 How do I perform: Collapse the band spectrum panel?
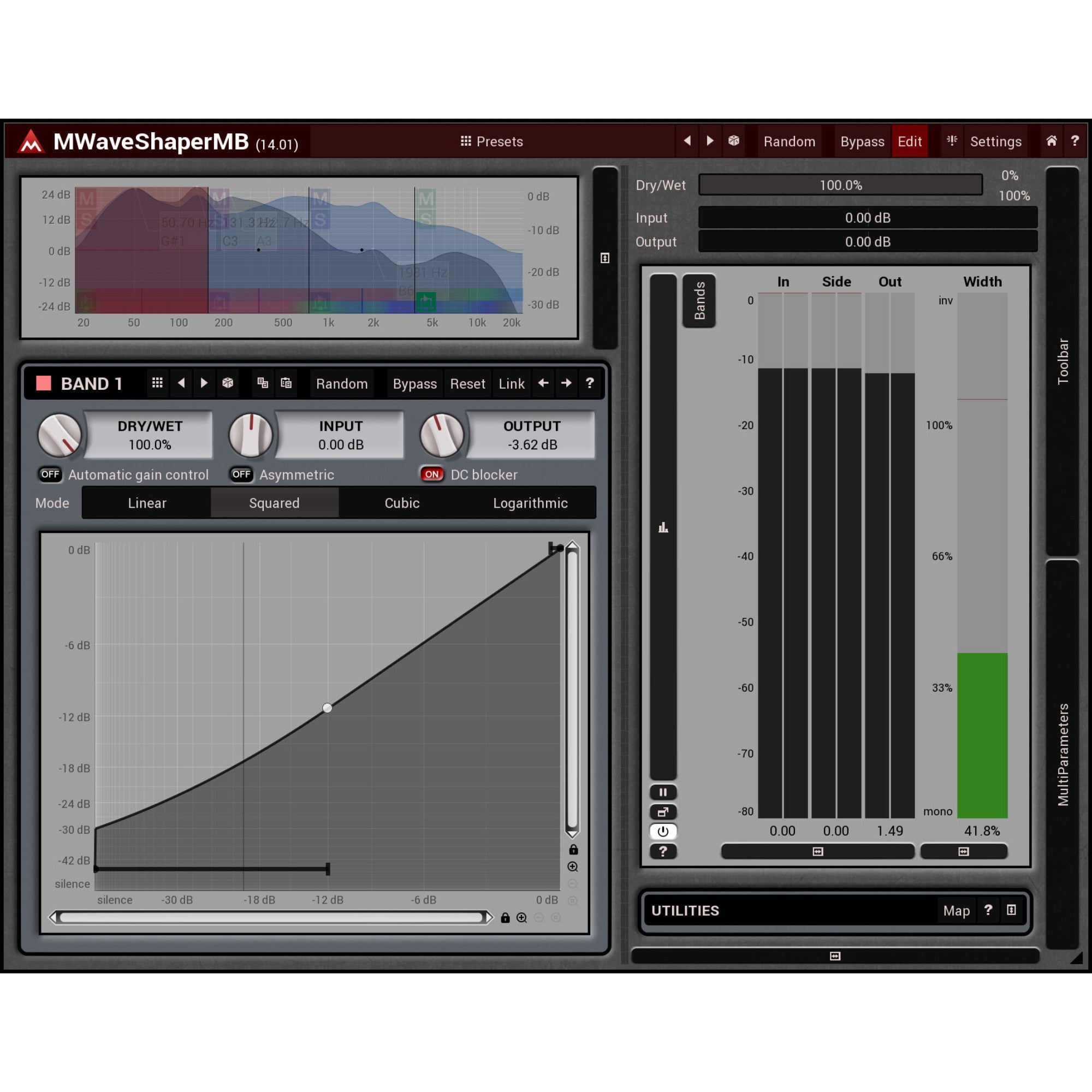605,258
